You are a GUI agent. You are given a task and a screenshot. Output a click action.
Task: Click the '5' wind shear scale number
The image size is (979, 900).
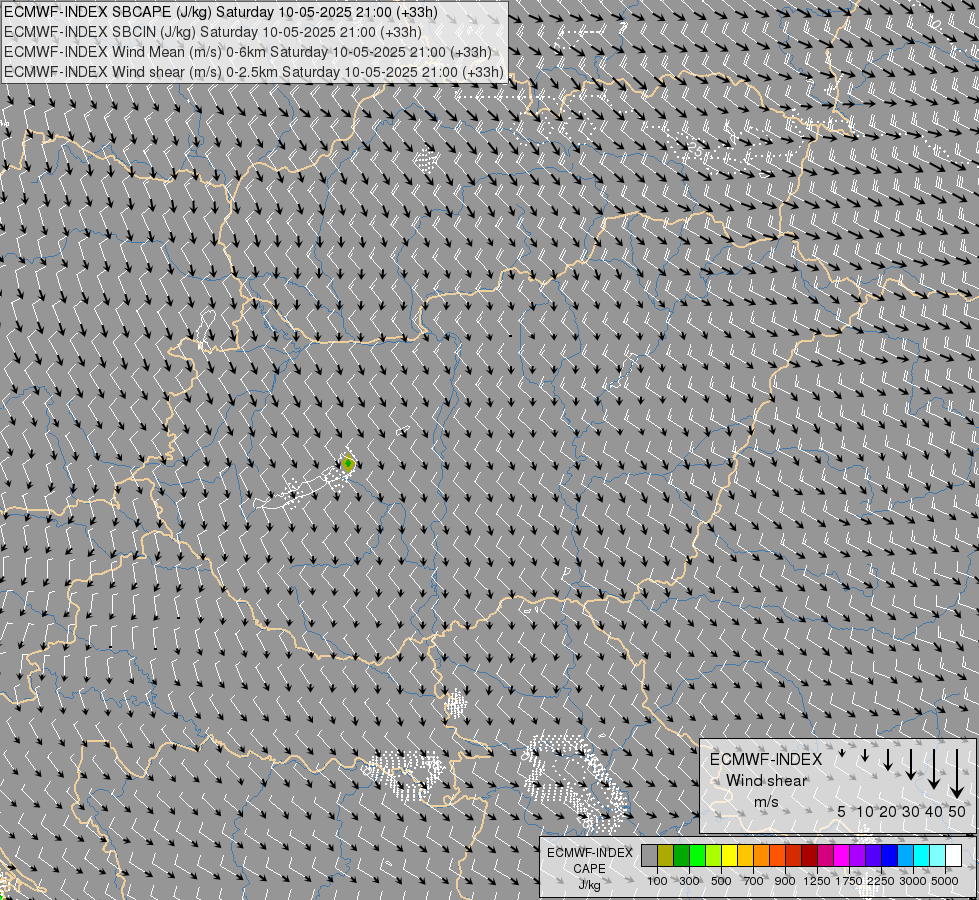842,811
